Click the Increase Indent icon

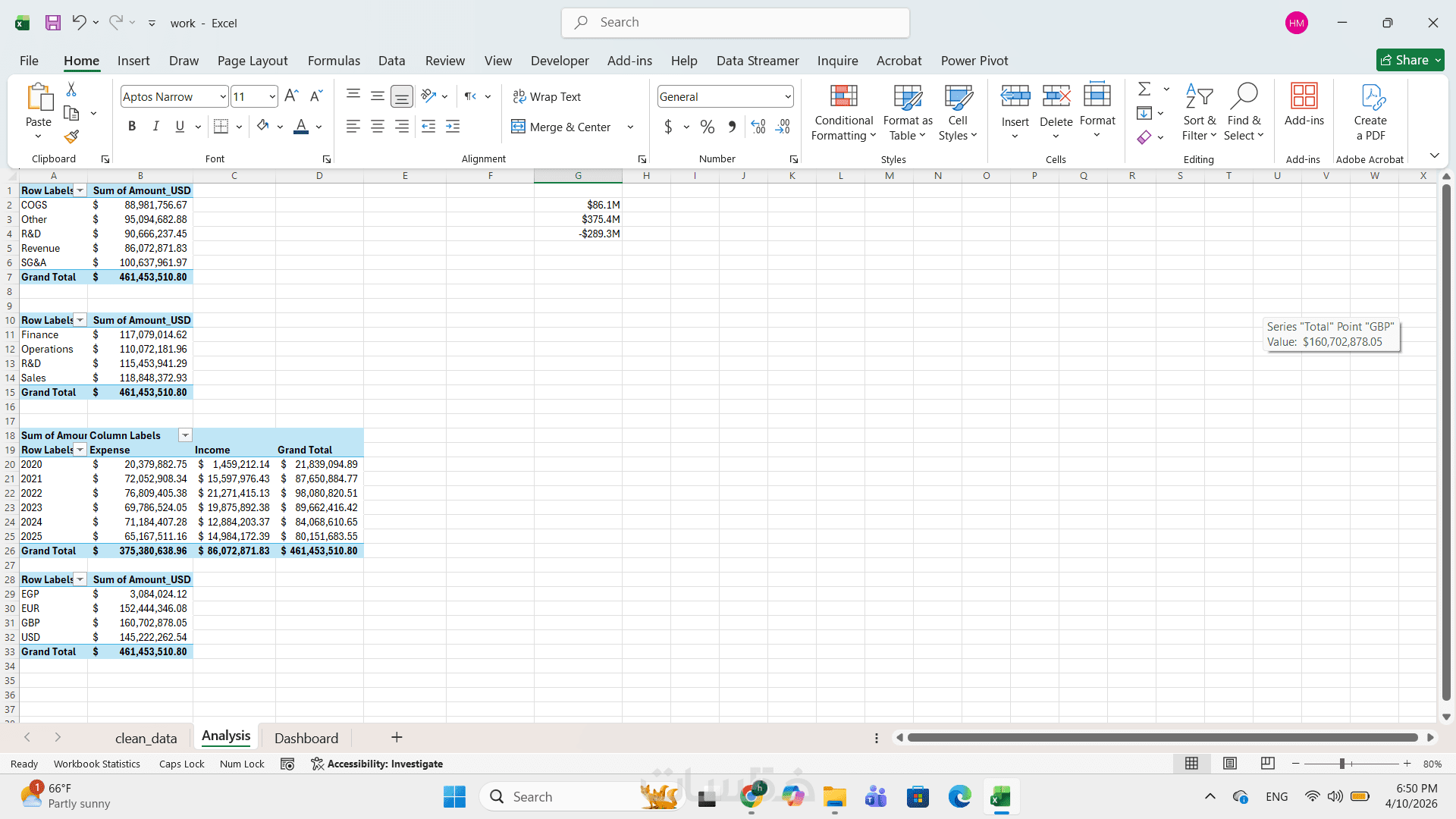click(453, 127)
